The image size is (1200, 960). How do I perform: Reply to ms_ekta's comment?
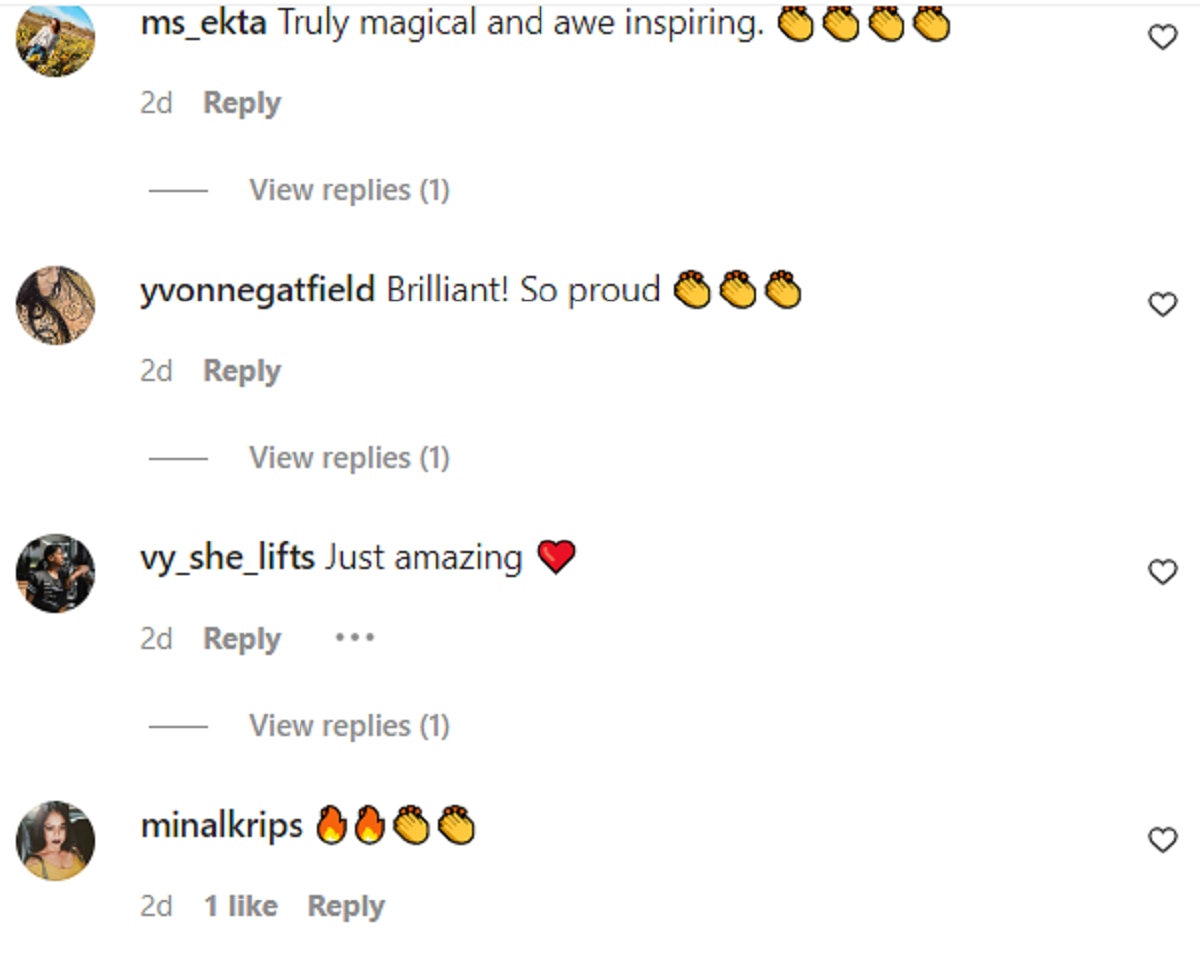(242, 103)
